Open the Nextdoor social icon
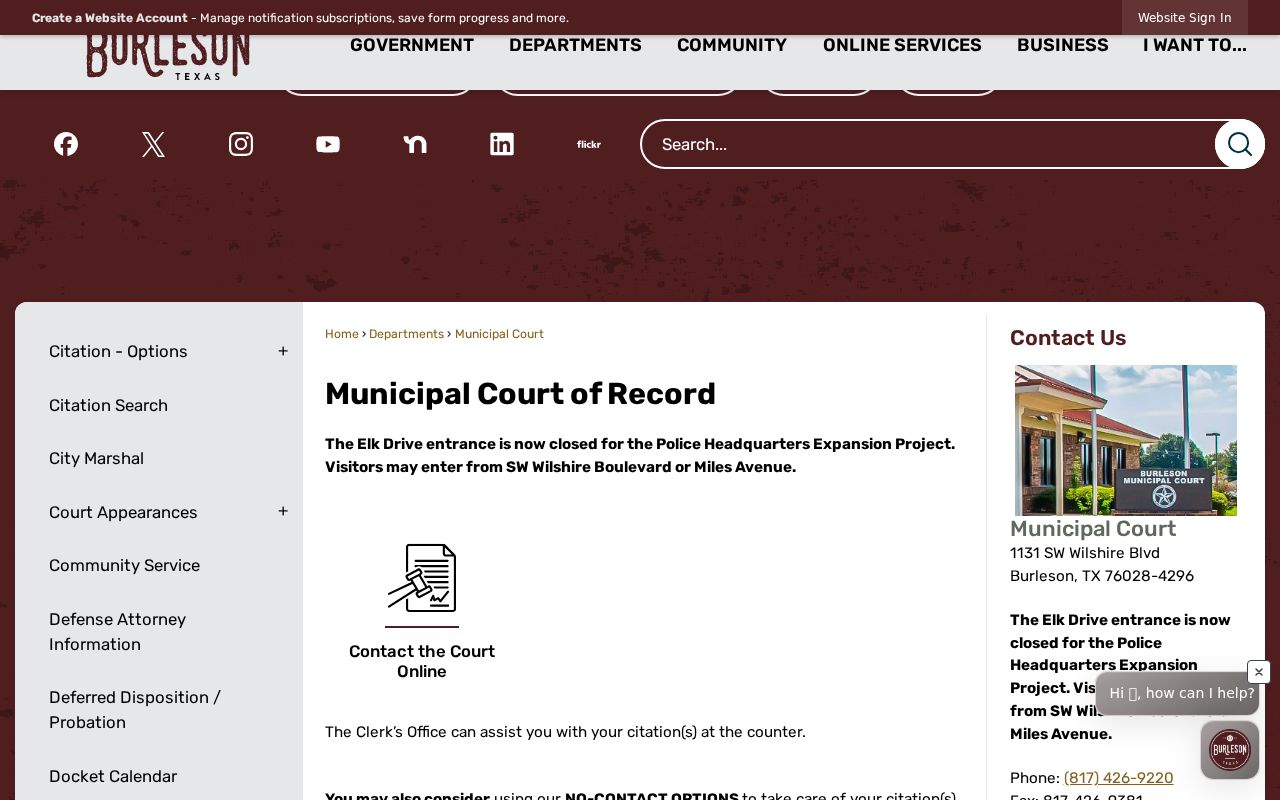The image size is (1280, 800). pos(415,144)
